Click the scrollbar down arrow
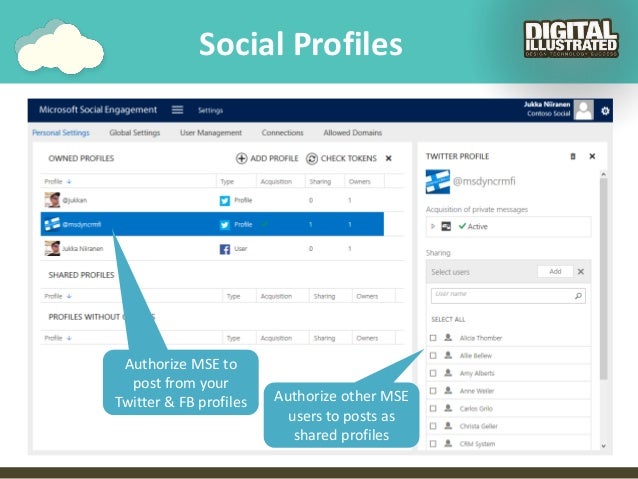The image size is (638, 479). pyautogui.click(x=603, y=446)
